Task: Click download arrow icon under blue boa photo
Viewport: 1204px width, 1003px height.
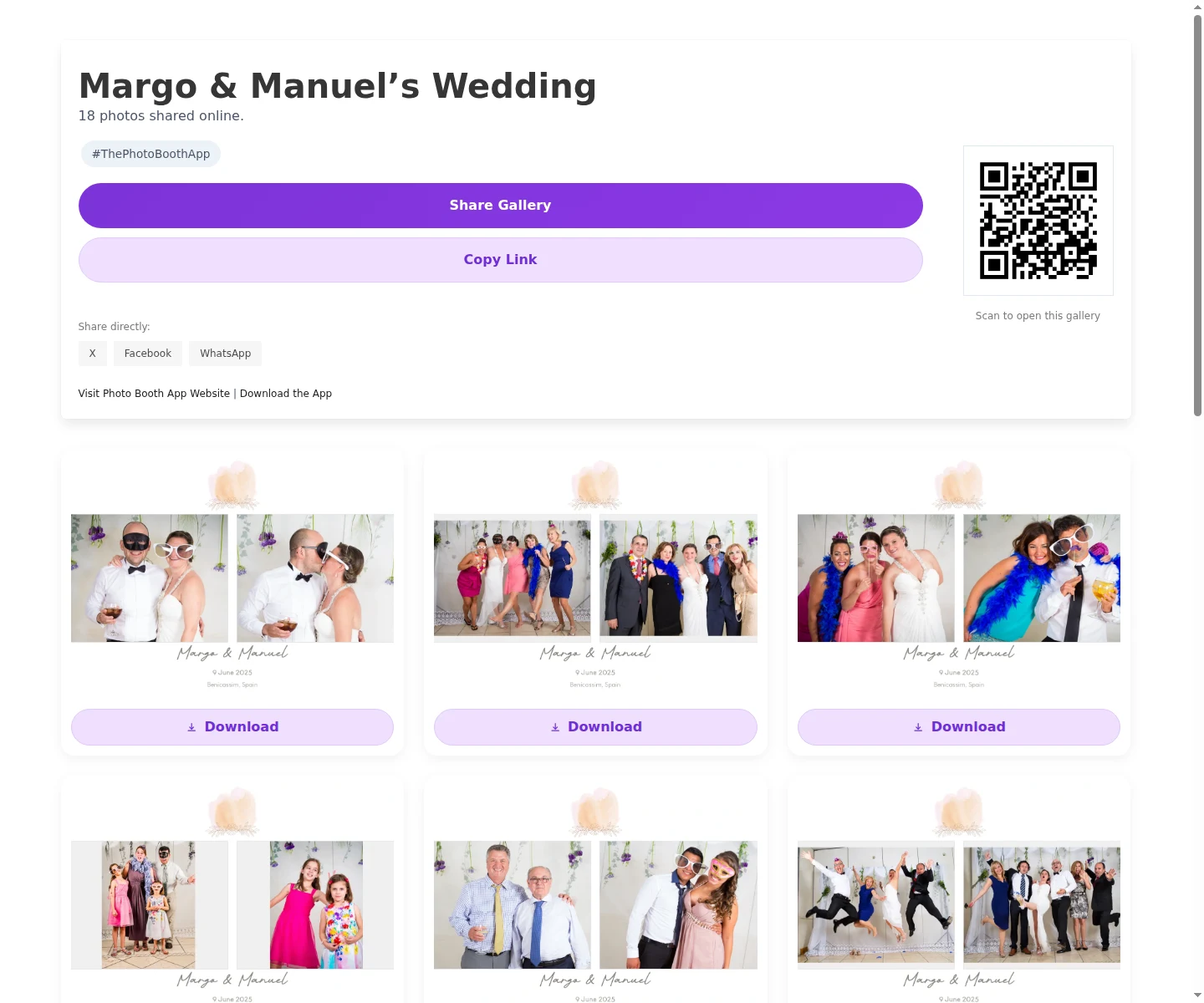Action: click(918, 728)
